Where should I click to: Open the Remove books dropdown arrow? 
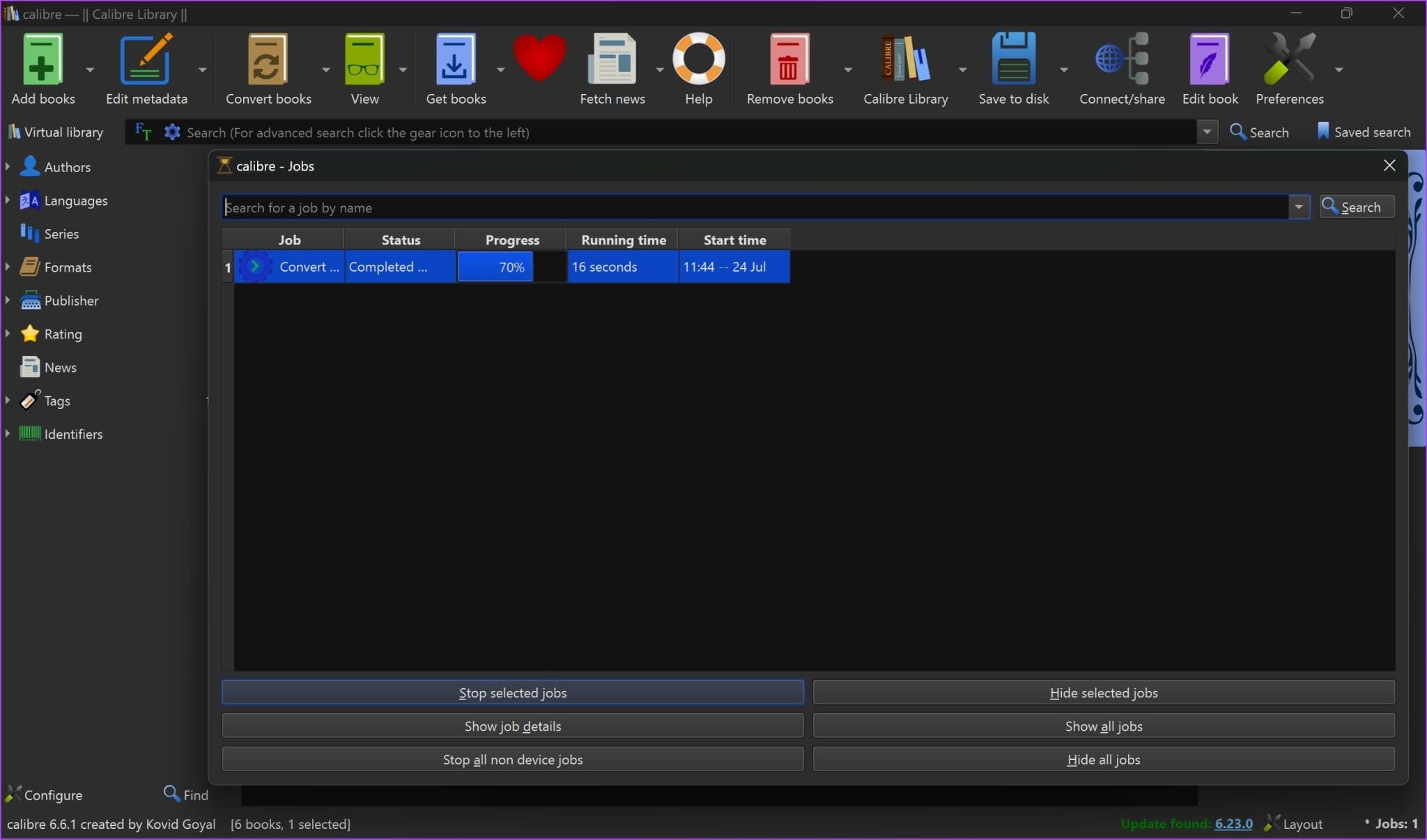[x=848, y=70]
